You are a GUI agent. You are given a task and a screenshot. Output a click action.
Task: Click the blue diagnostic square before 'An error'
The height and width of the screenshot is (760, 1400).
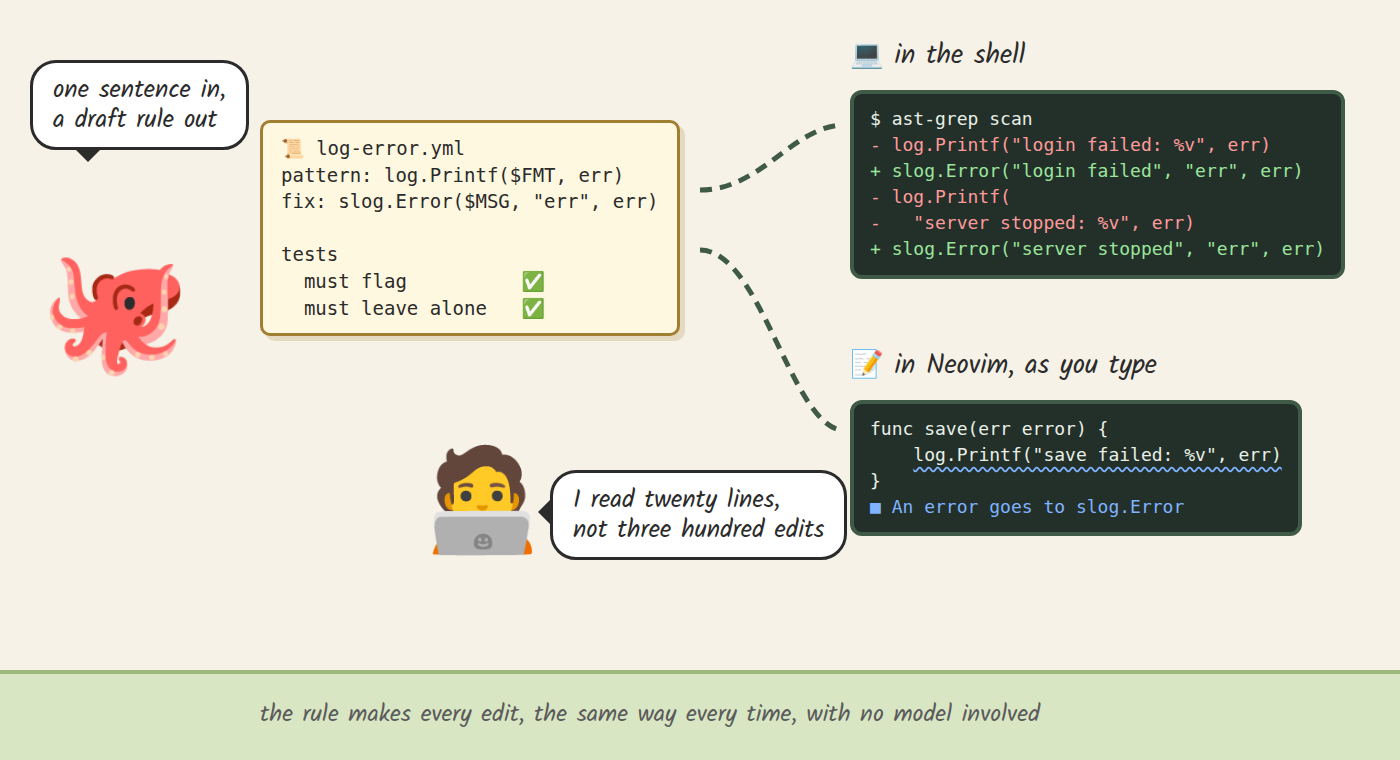pyautogui.click(x=876, y=507)
